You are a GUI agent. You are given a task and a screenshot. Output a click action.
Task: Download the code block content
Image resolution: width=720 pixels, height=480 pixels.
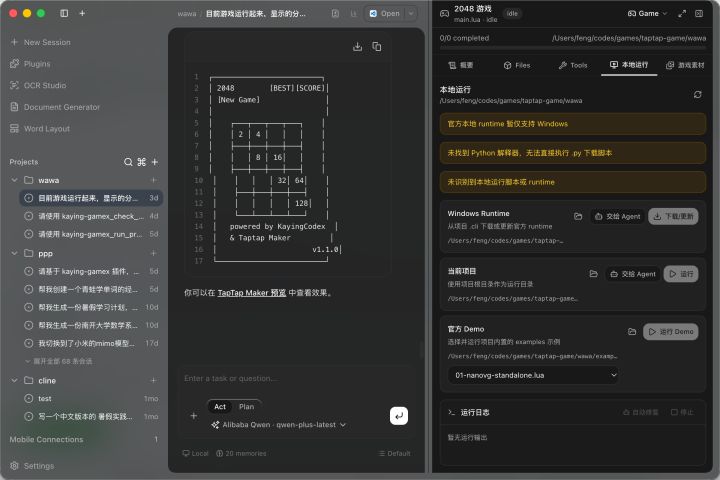[357, 46]
